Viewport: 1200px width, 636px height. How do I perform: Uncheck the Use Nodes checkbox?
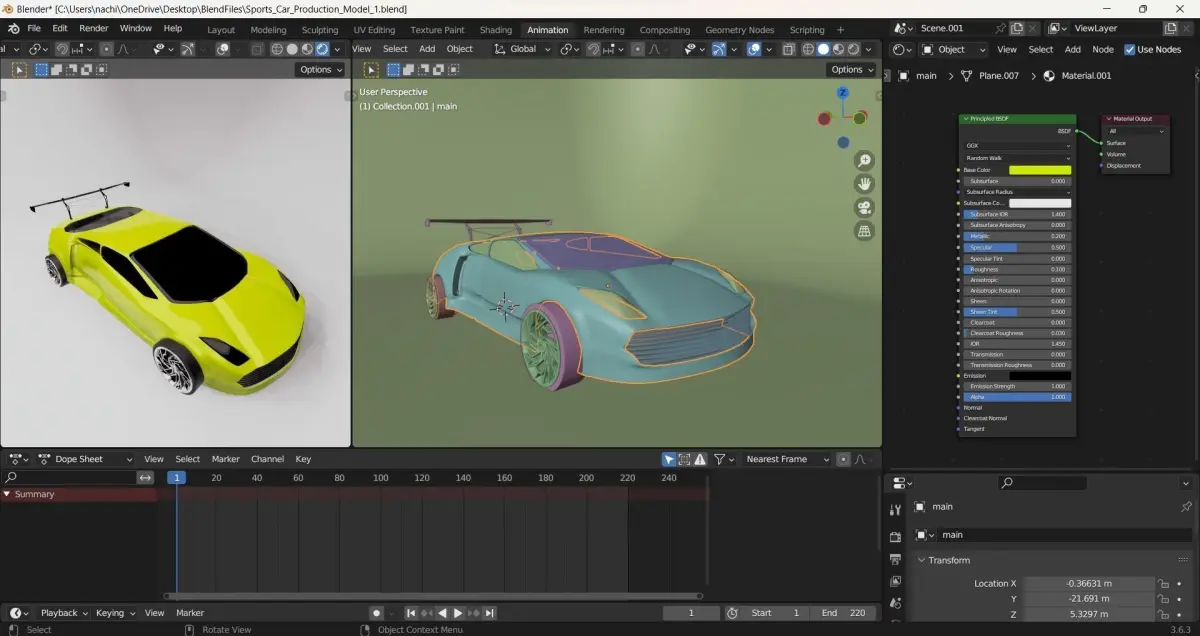pyautogui.click(x=1129, y=49)
